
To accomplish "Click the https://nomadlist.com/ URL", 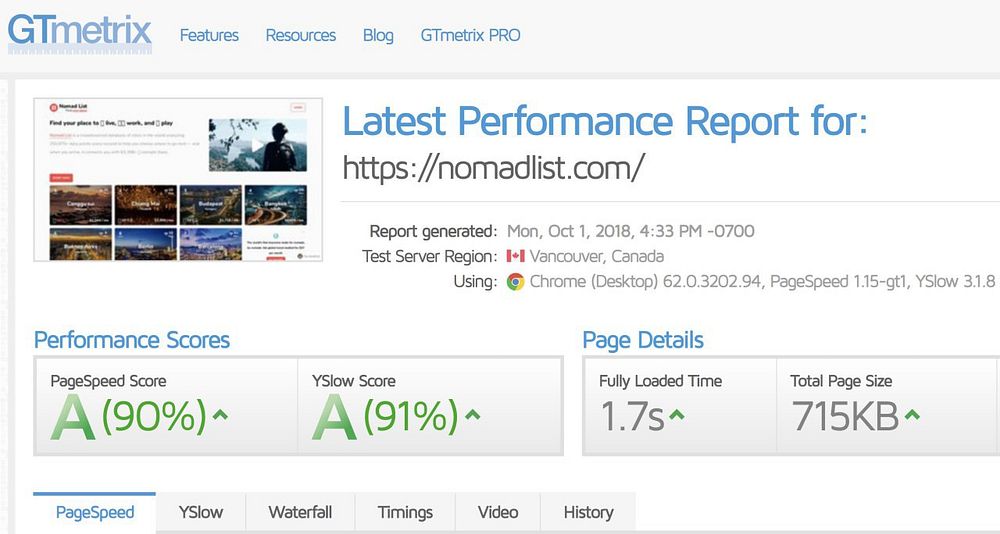I will tap(494, 168).
